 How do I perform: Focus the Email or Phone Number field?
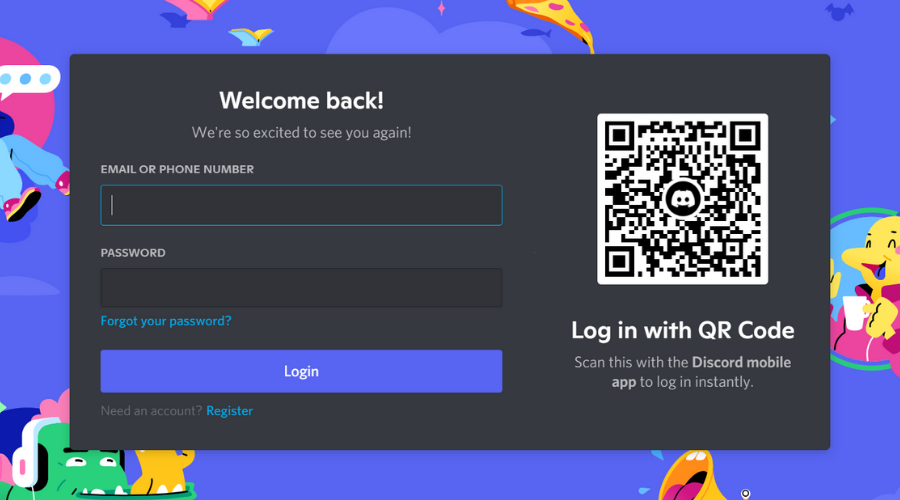(301, 205)
